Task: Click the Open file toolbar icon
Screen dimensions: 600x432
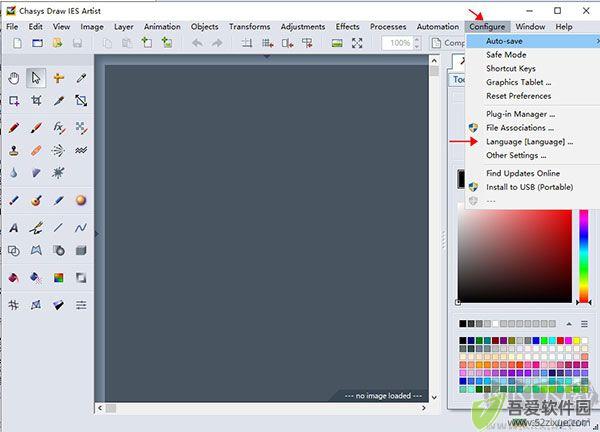Action: (57, 43)
